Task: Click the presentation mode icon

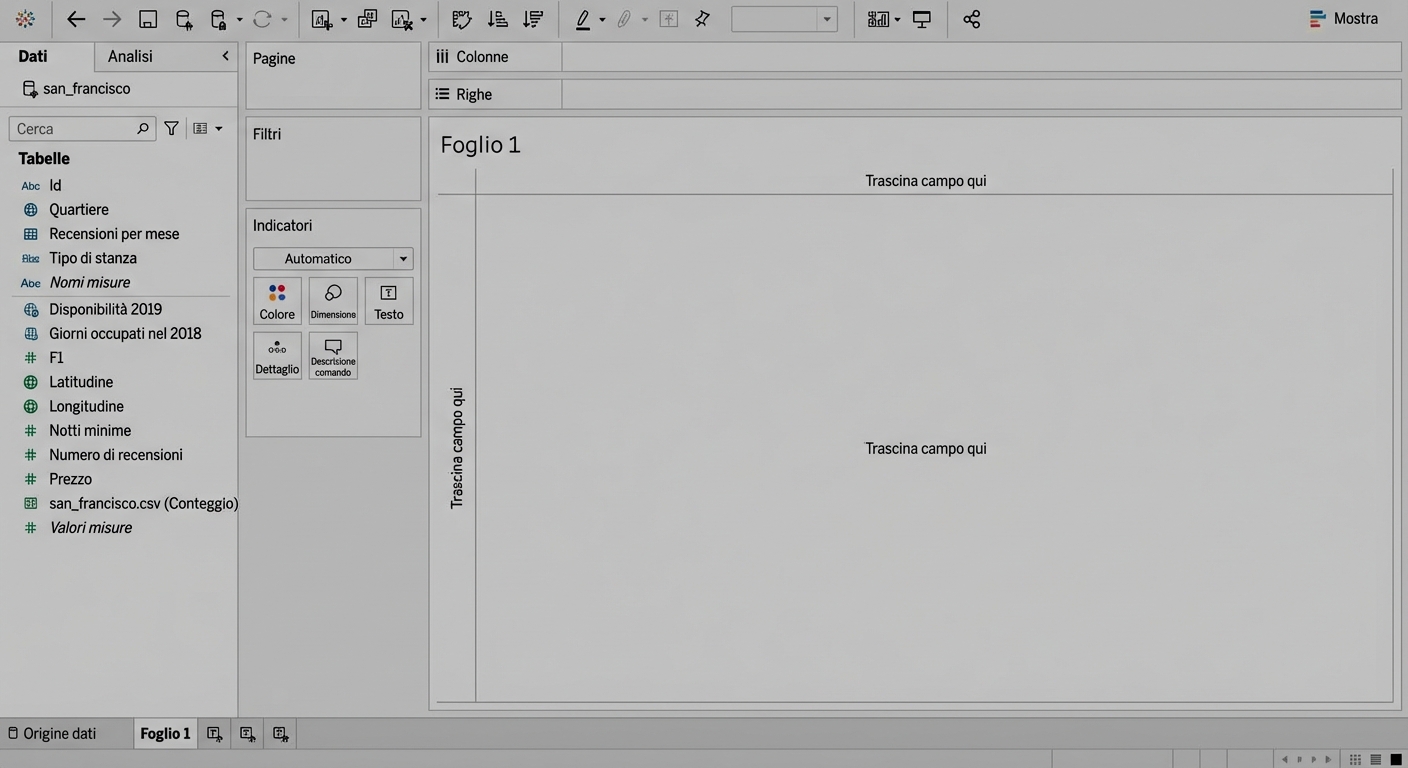Action: tap(922, 19)
